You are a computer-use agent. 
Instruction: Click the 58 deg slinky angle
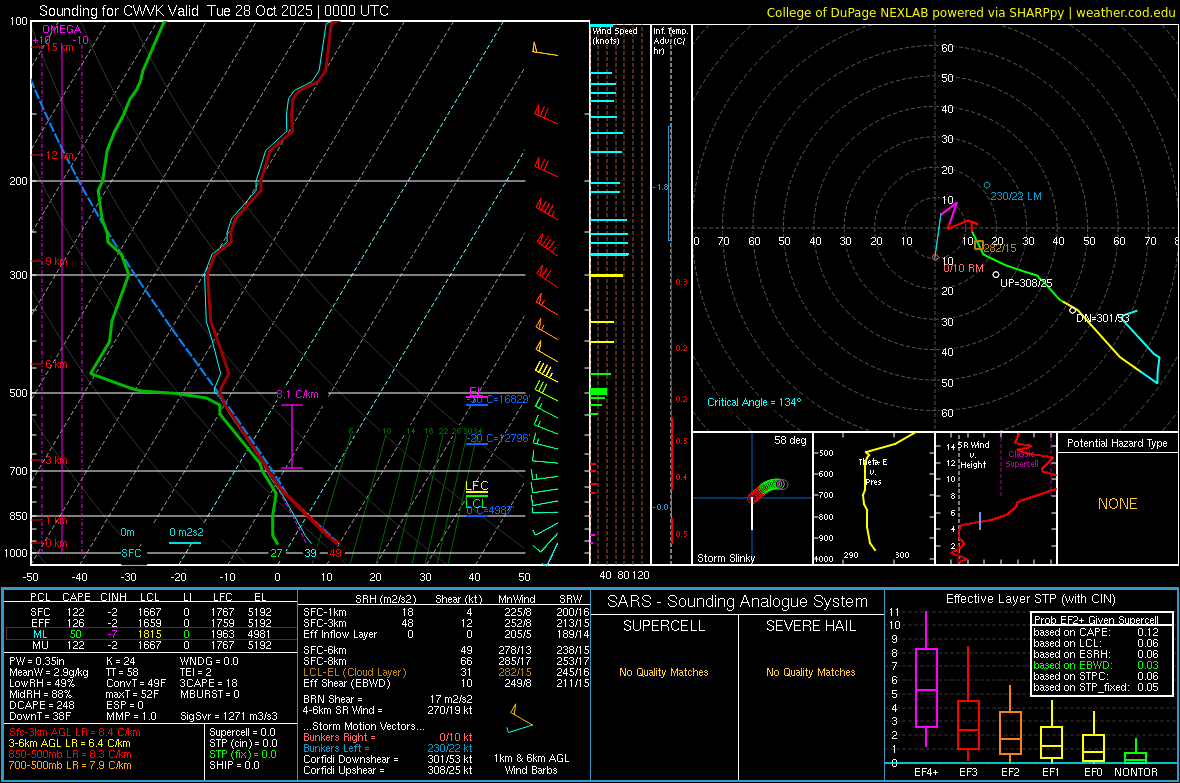(790, 440)
